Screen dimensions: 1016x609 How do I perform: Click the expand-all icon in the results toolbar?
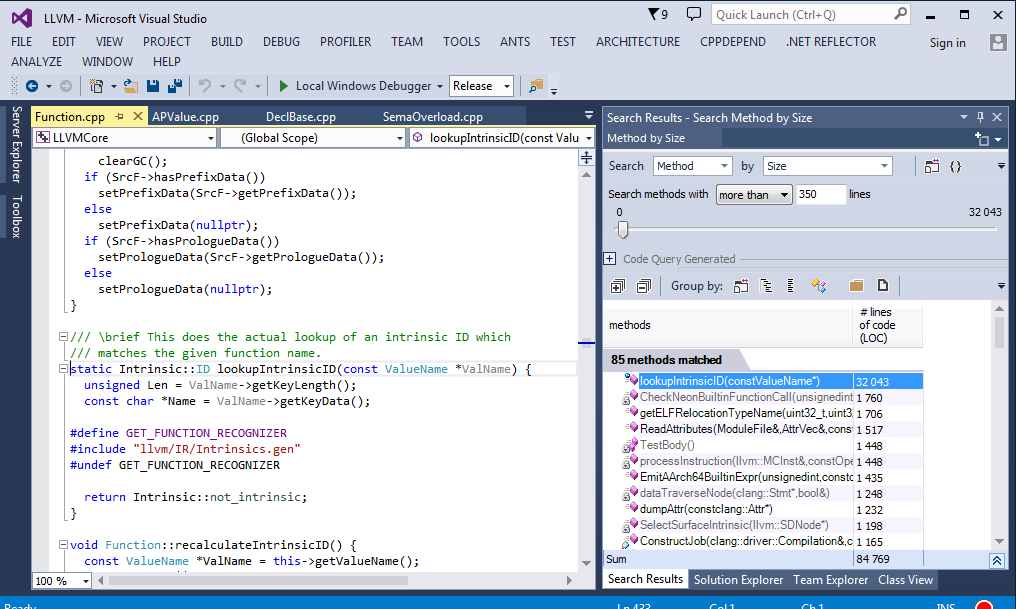[618, 286]
